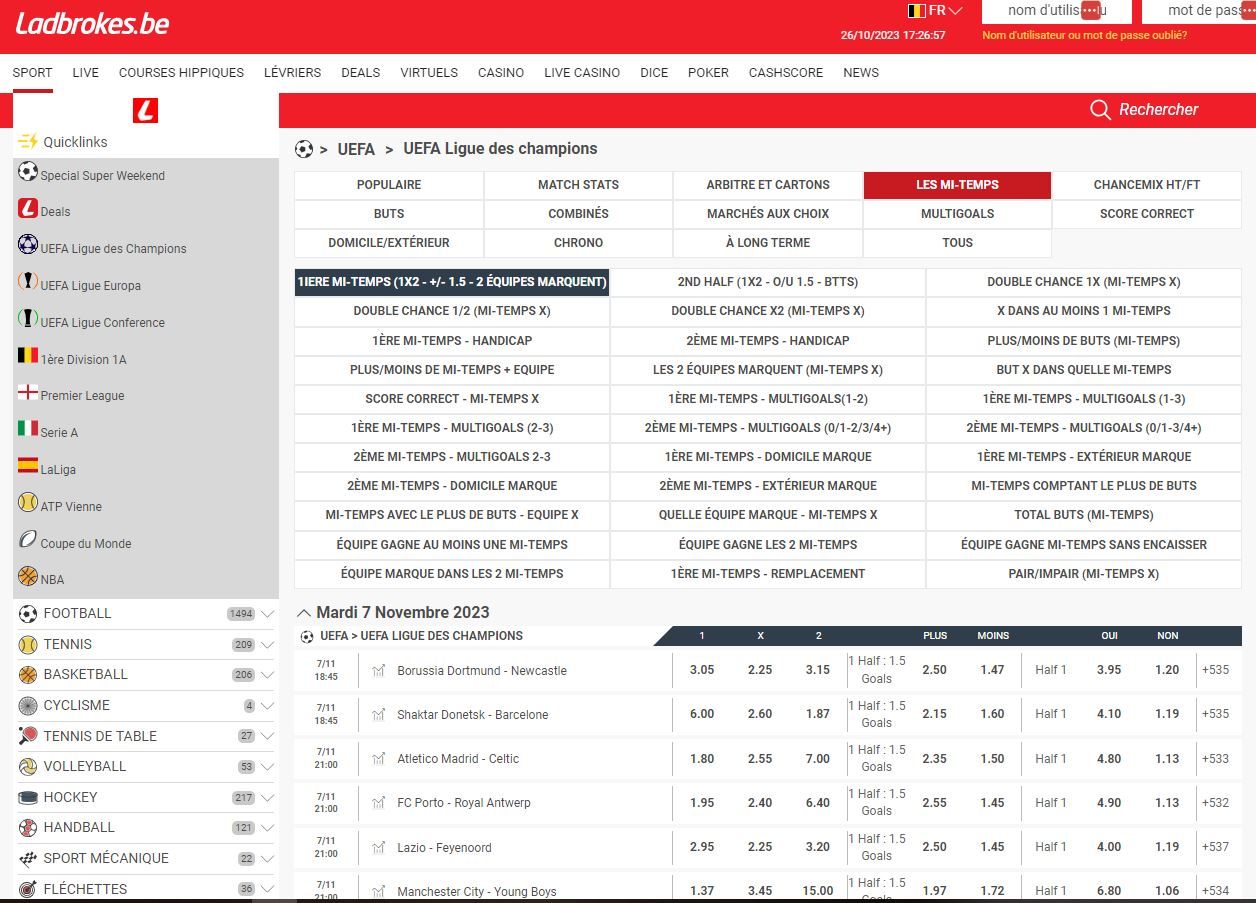Click the mot de passe input field

pos(1199,11)
